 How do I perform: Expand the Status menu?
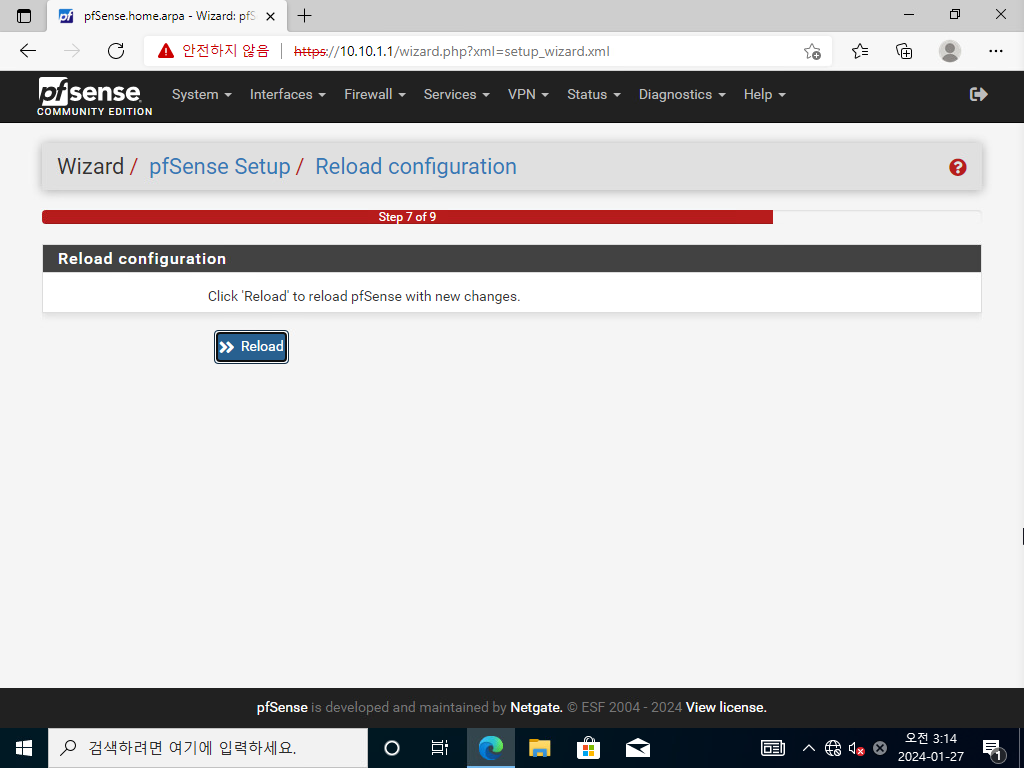[x=594, y=95]
